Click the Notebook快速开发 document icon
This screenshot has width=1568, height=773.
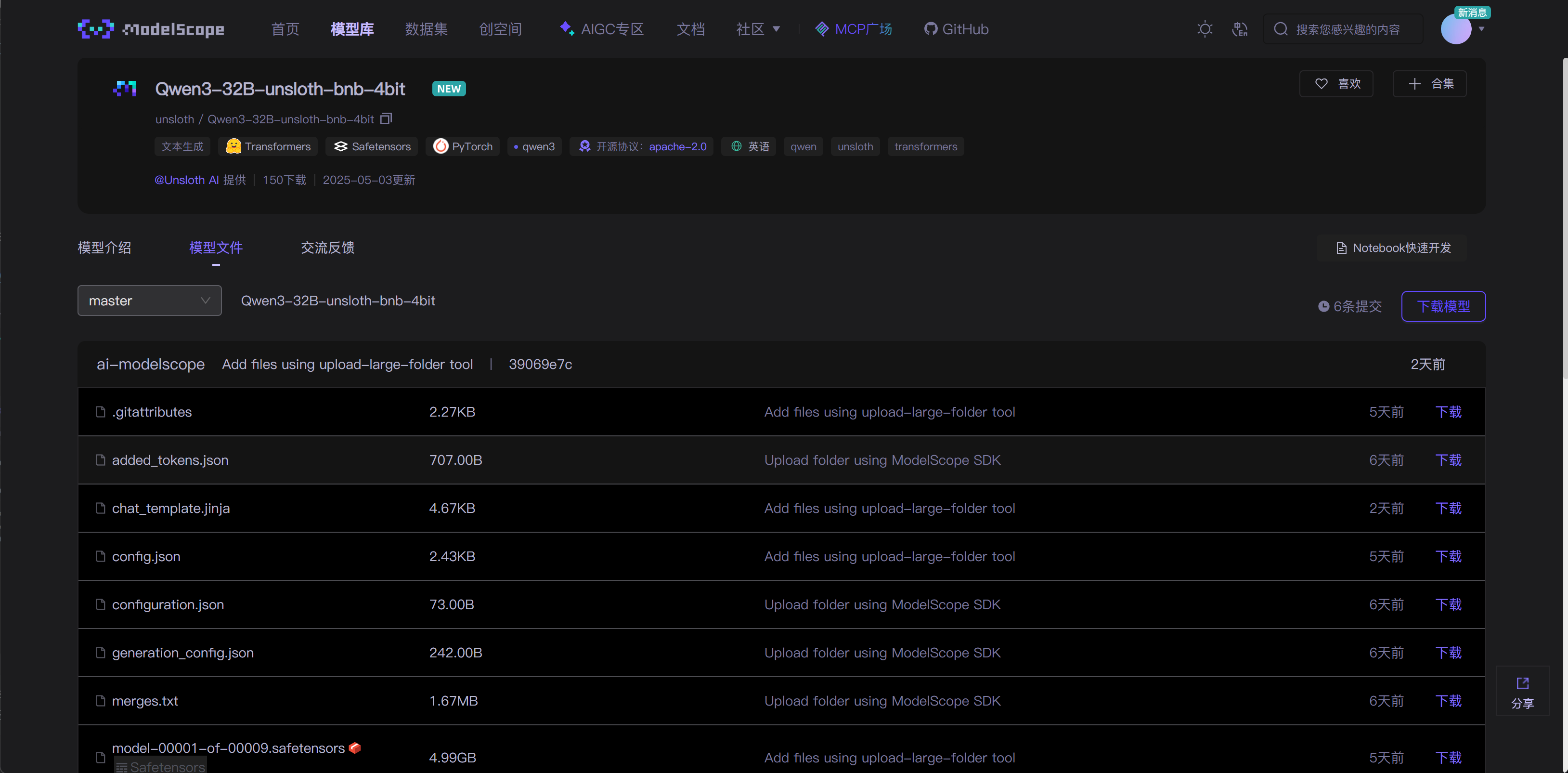[1341, 248]
